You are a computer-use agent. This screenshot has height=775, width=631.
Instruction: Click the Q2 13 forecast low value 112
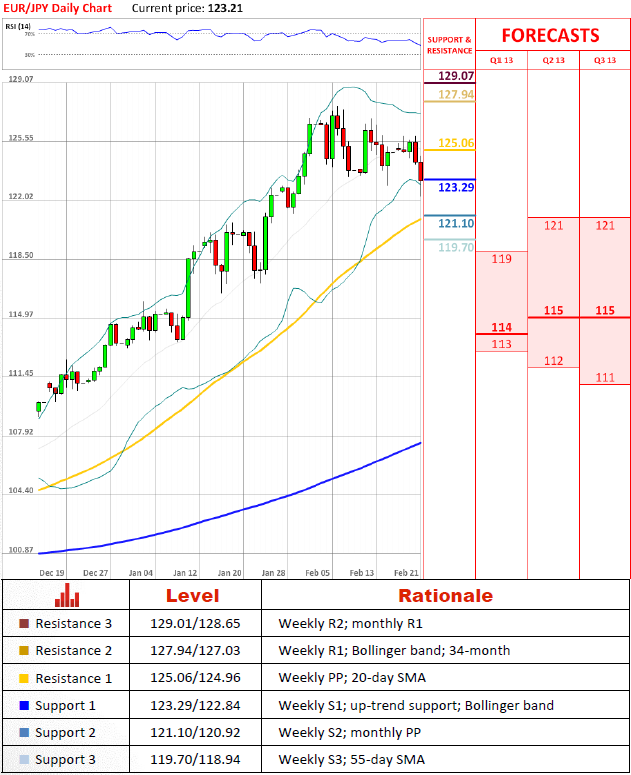pyautogui.click(x=553, y=361)
